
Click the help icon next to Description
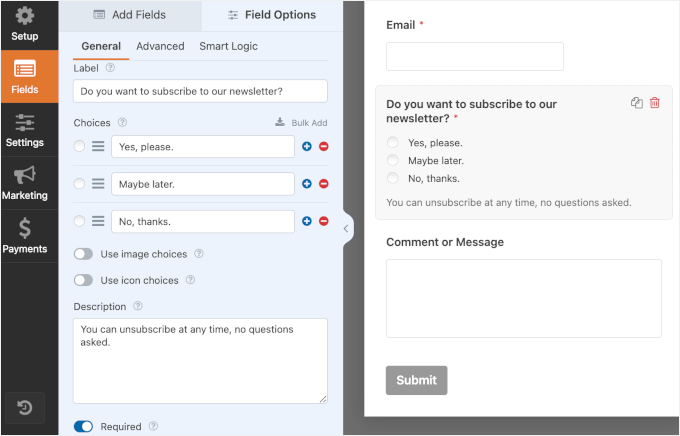coord(138,306)
